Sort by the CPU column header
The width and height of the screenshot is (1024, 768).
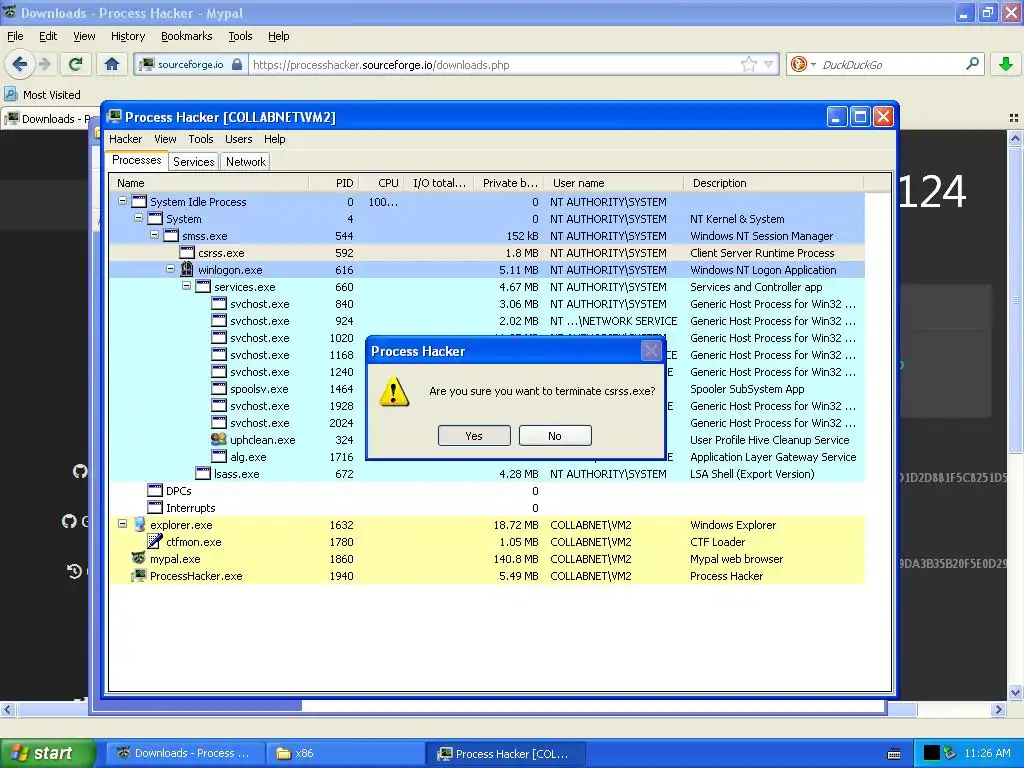click(x=381, y=183)
